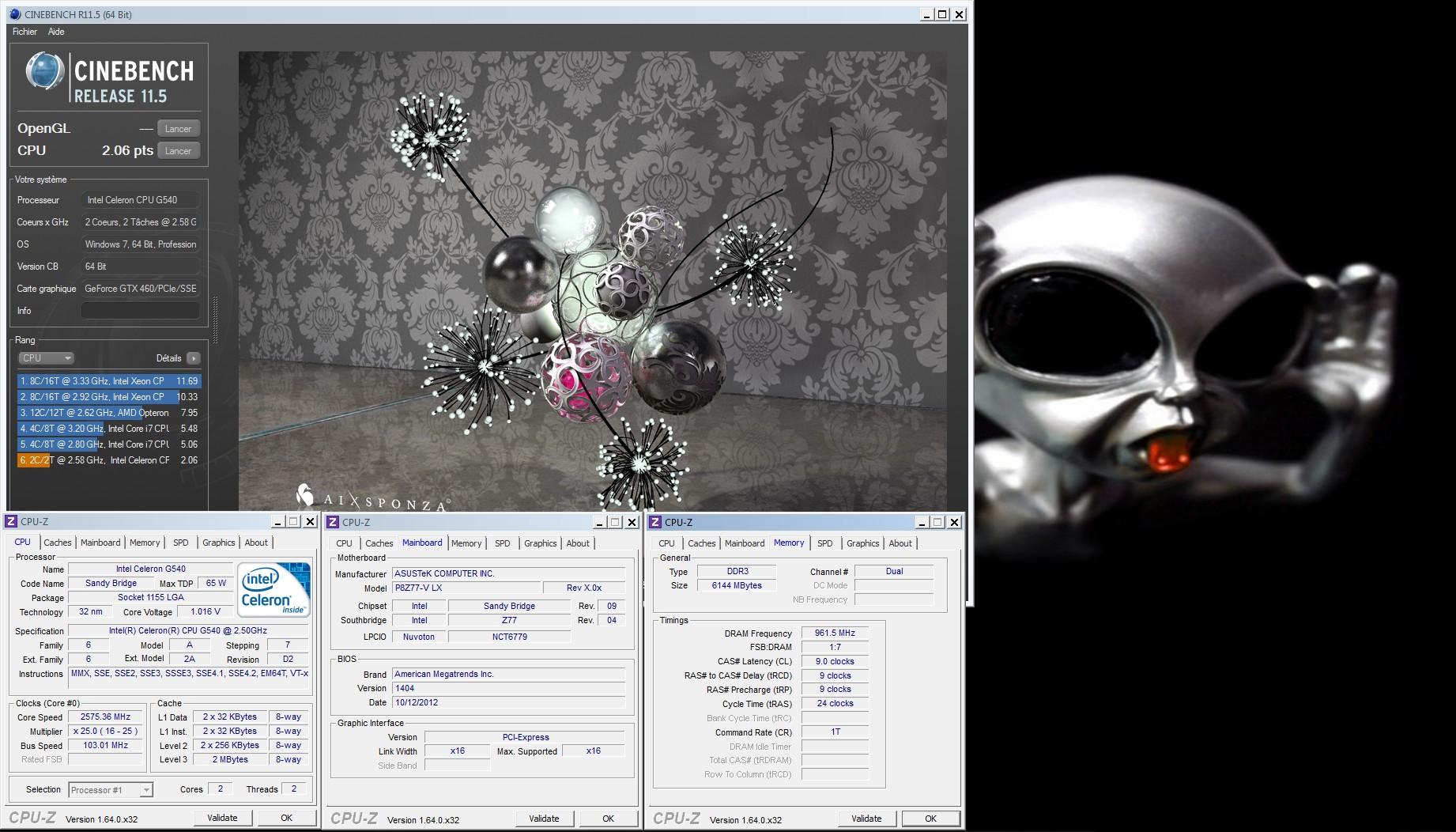Minimize the Memory CPU-Z window

pos(922,522)
